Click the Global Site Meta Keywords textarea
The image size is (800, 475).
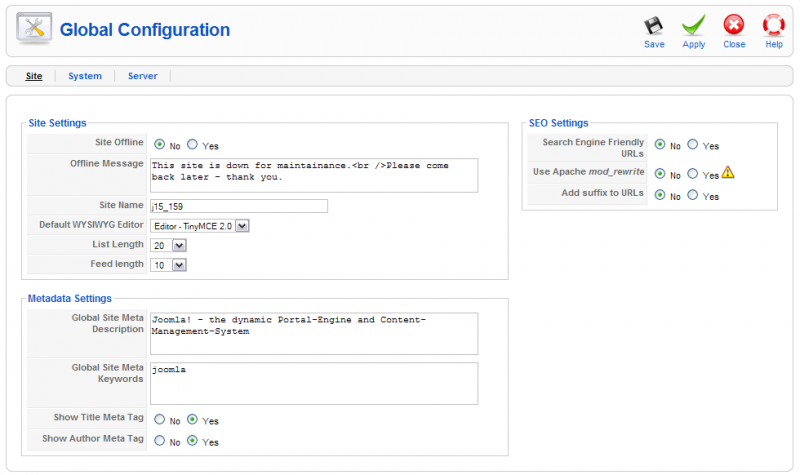[x=314, y=384]
